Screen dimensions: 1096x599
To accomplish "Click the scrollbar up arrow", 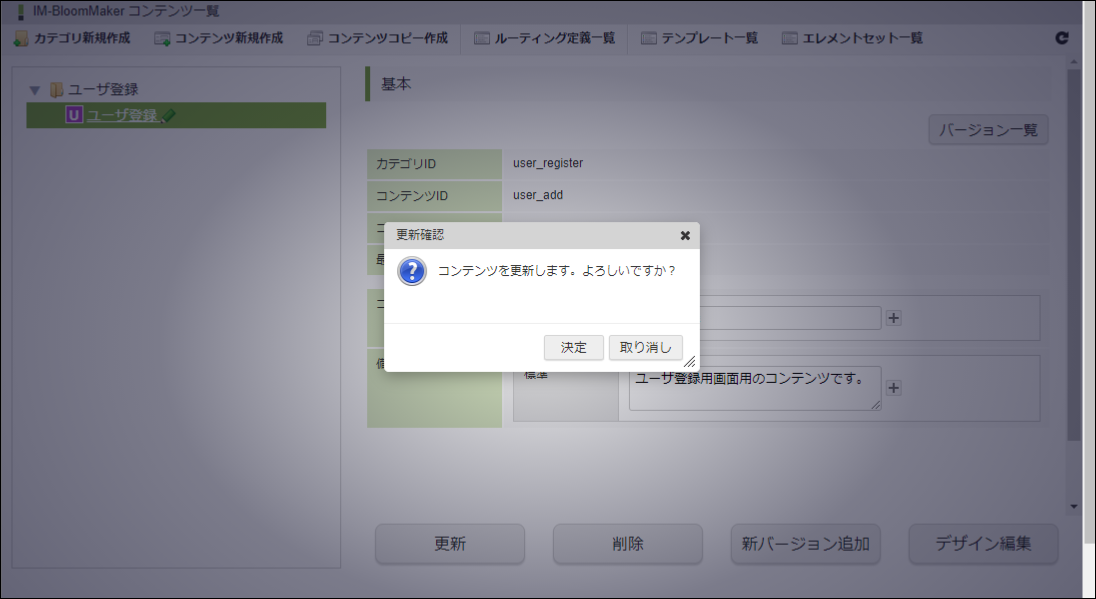I will [x=1074, y=63].
